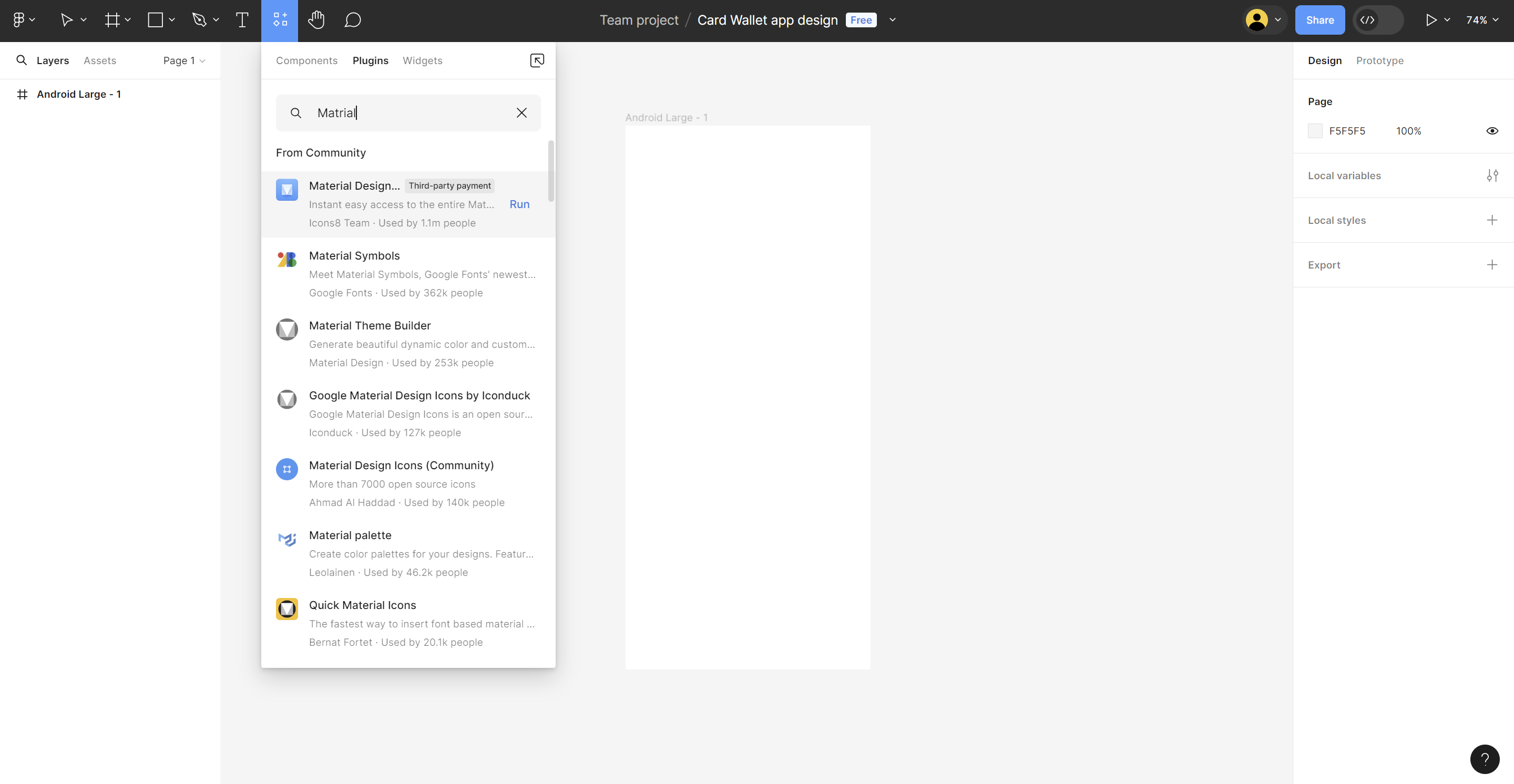1514x784 pixels.
Task: Toggle page background visibility eye
Action: (1492, 131)
